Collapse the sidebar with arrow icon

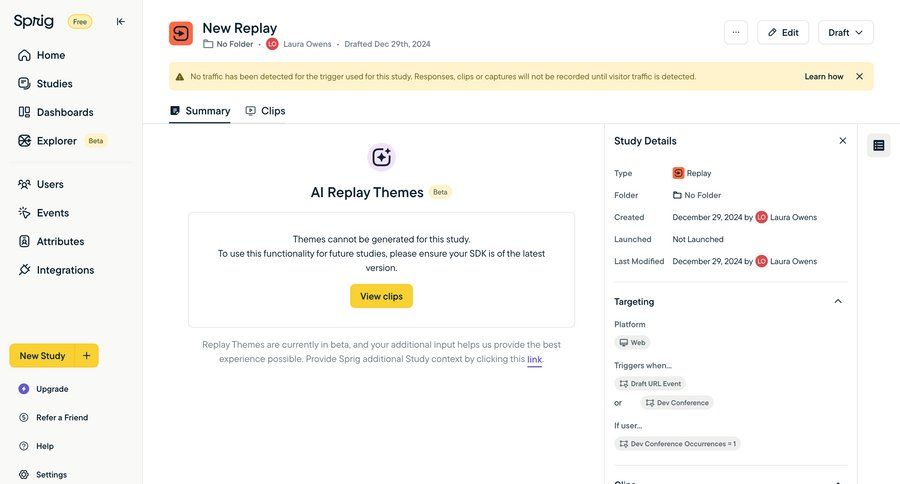click(x=121, y=21)
